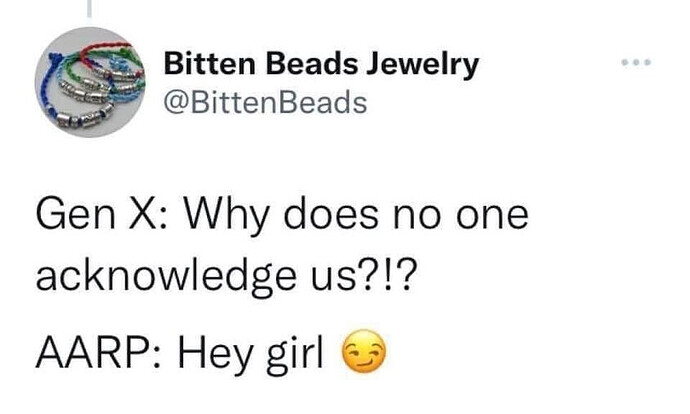Screen dimensions: 690x414
Task: Click the "us?!?" text at the end of line two
Action: (363, 275)
